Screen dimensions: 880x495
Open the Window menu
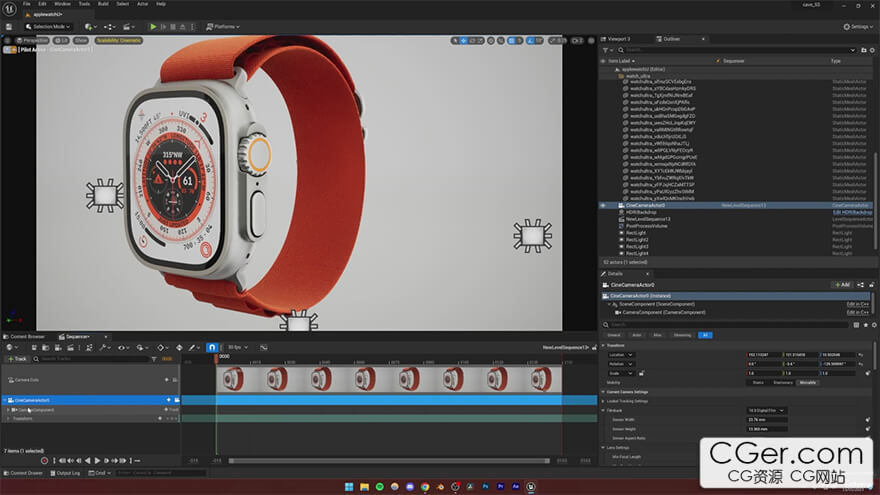[62, 4]
